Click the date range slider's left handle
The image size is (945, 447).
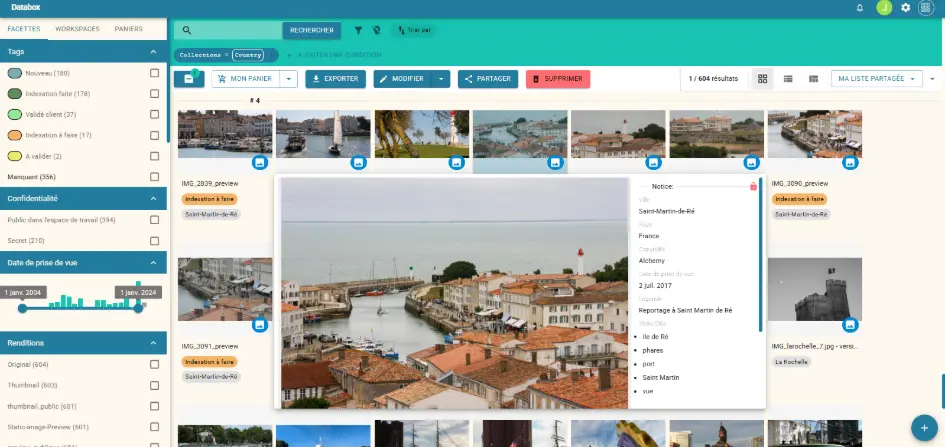[x=22, y=308]
